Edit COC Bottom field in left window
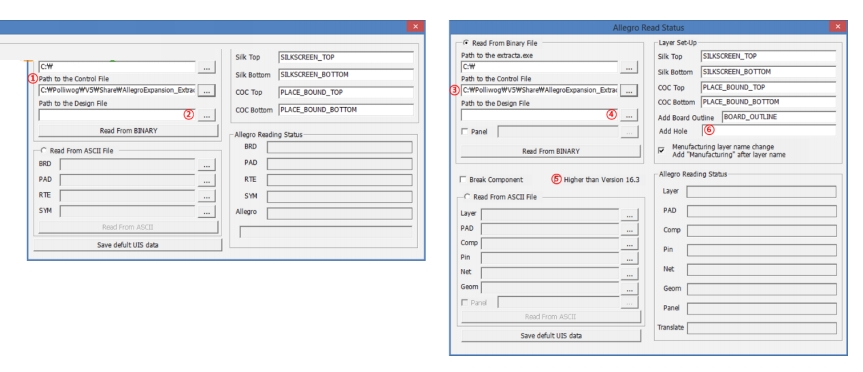 click(346, 110)
